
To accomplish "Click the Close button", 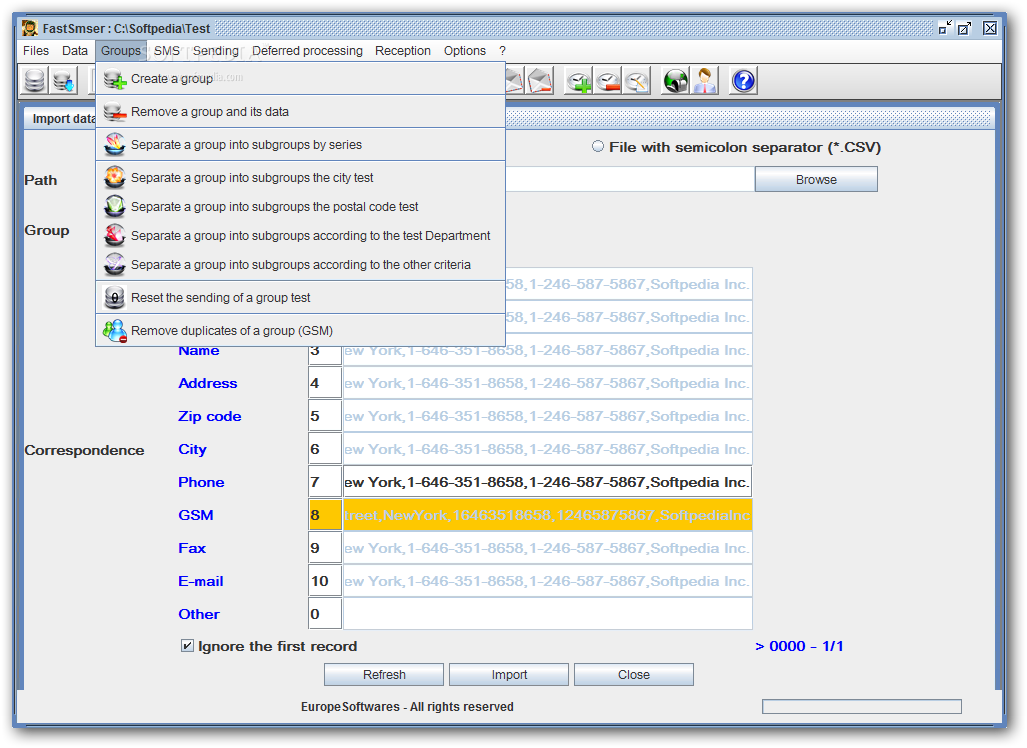I will coord(634,675).
